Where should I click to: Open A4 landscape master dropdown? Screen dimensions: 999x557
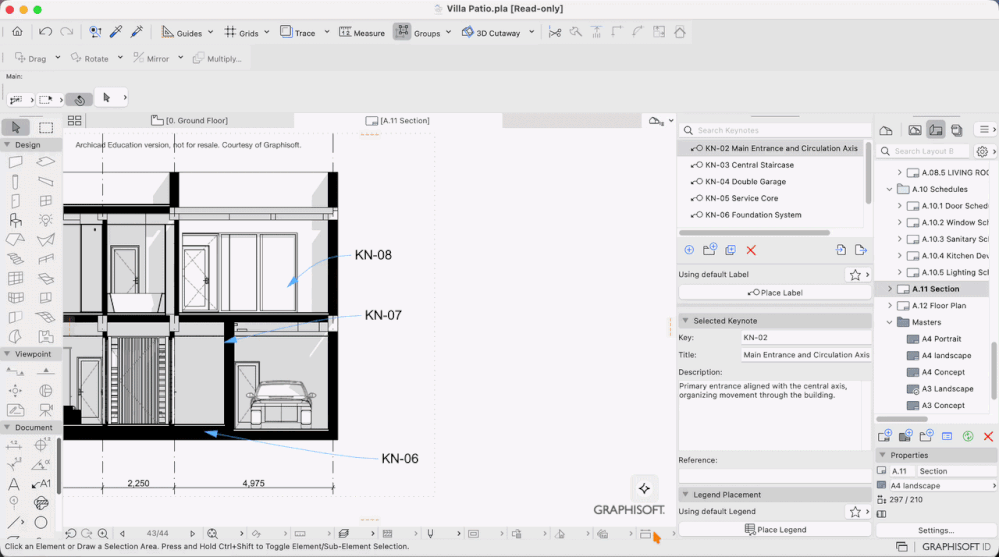coord(937,486)
